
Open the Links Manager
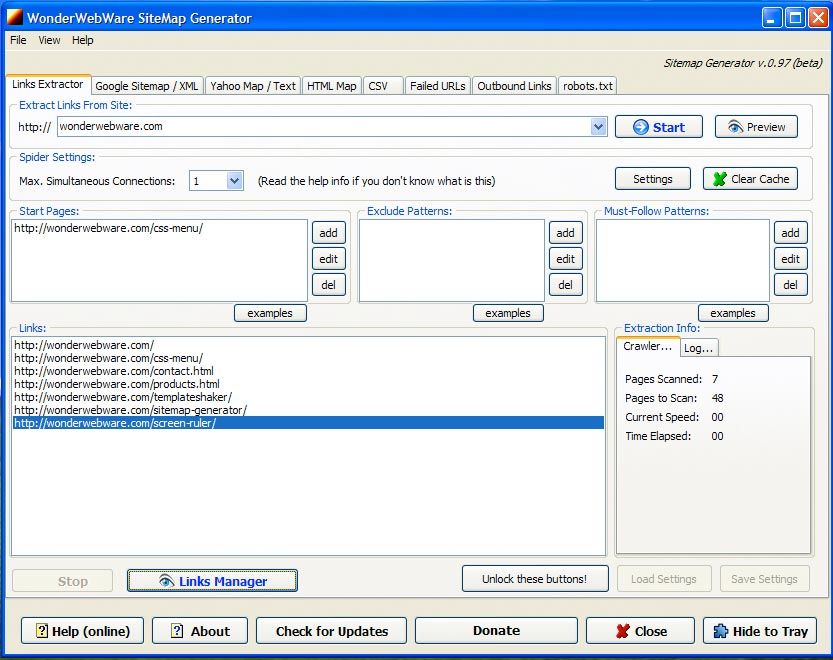pyautogui.click(x=211, y=578)
